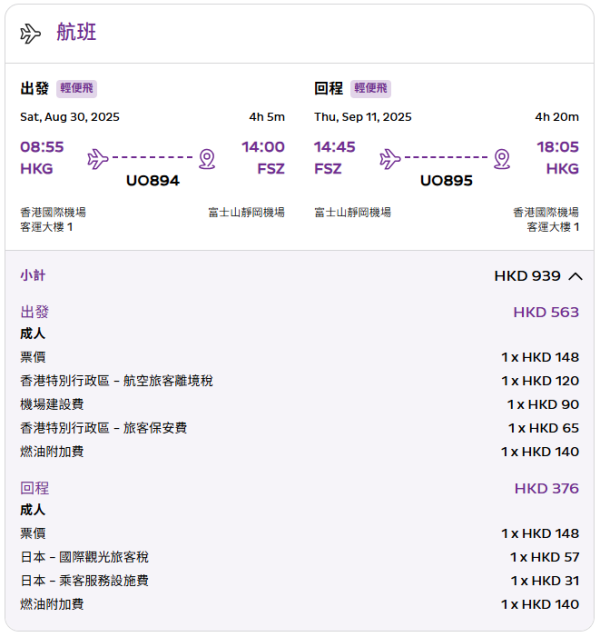Click the plane icon on the UO895 route
600x637 pixels.
(390, 158)
